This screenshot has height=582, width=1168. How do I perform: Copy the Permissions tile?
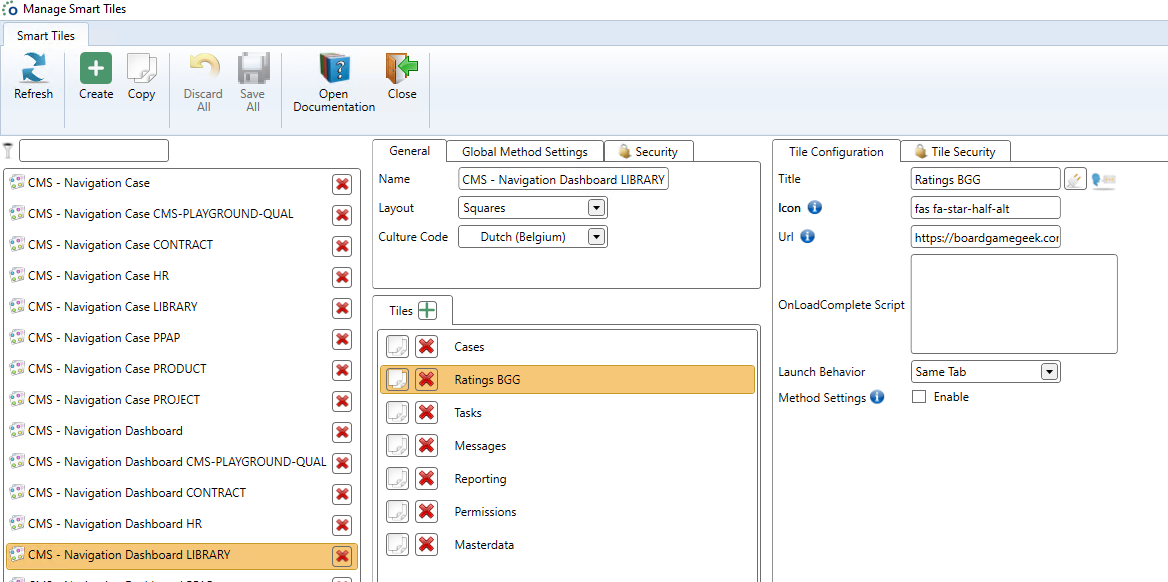tap(398, 512)
